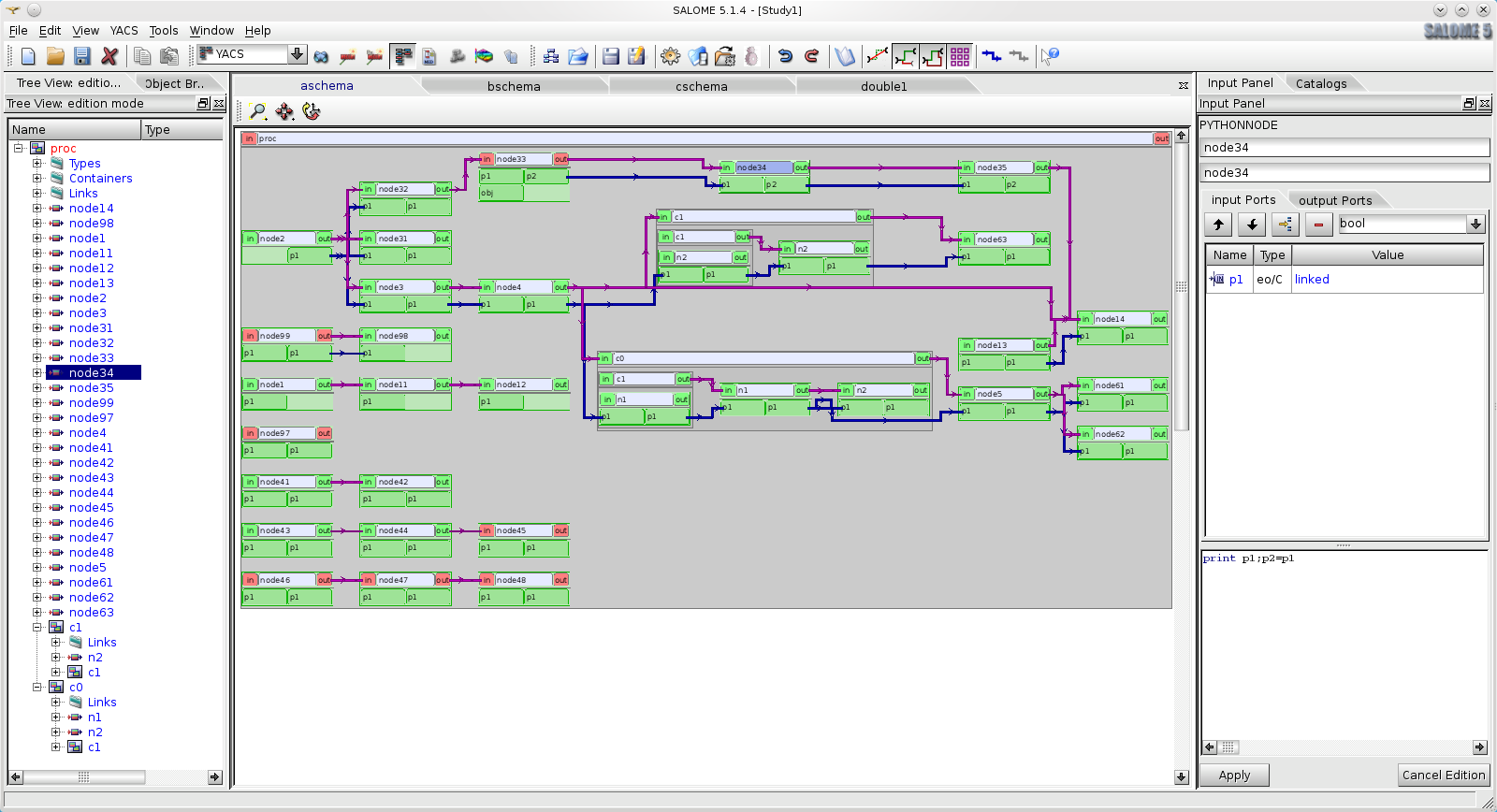Click the up arrow move-port button
This screenshot has height=812, width=1497.
click(1218, 225)
